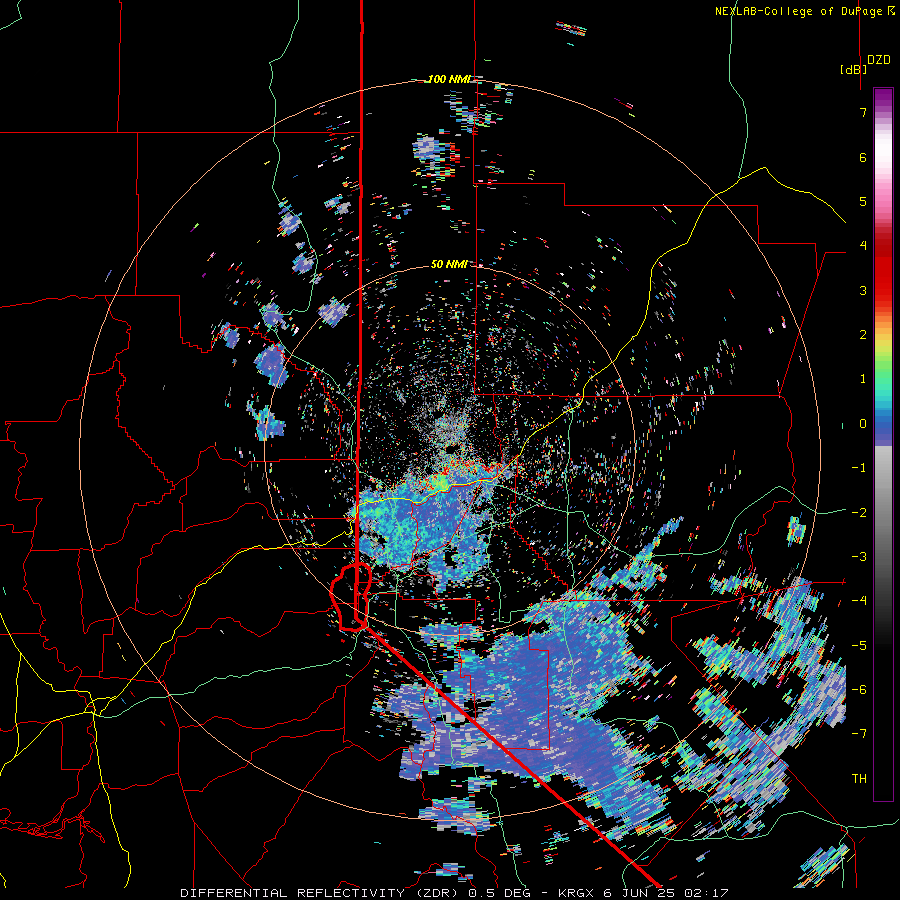Click scale value -3 on the legend

859,557
